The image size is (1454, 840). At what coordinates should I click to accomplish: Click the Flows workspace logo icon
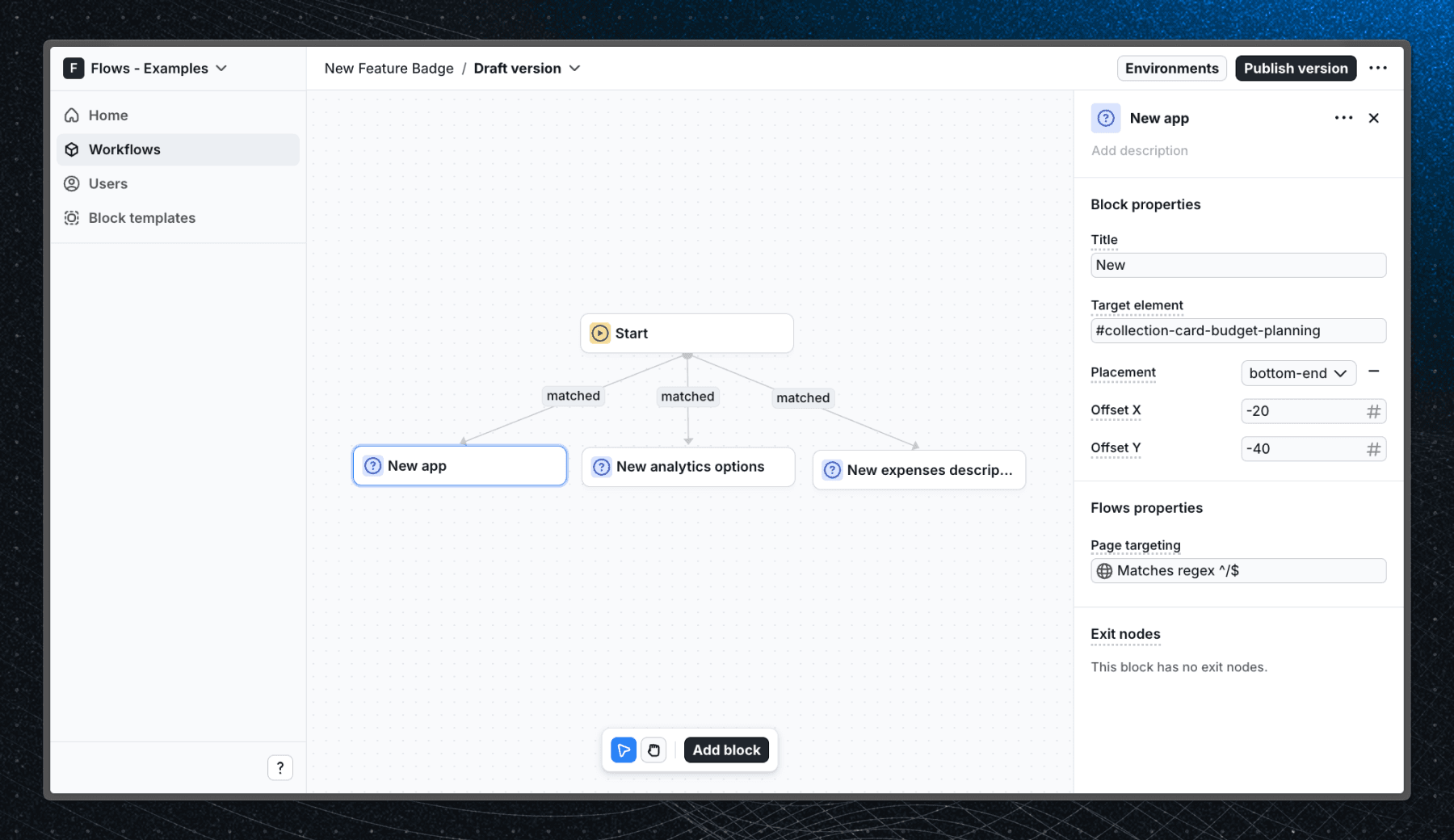74,68
